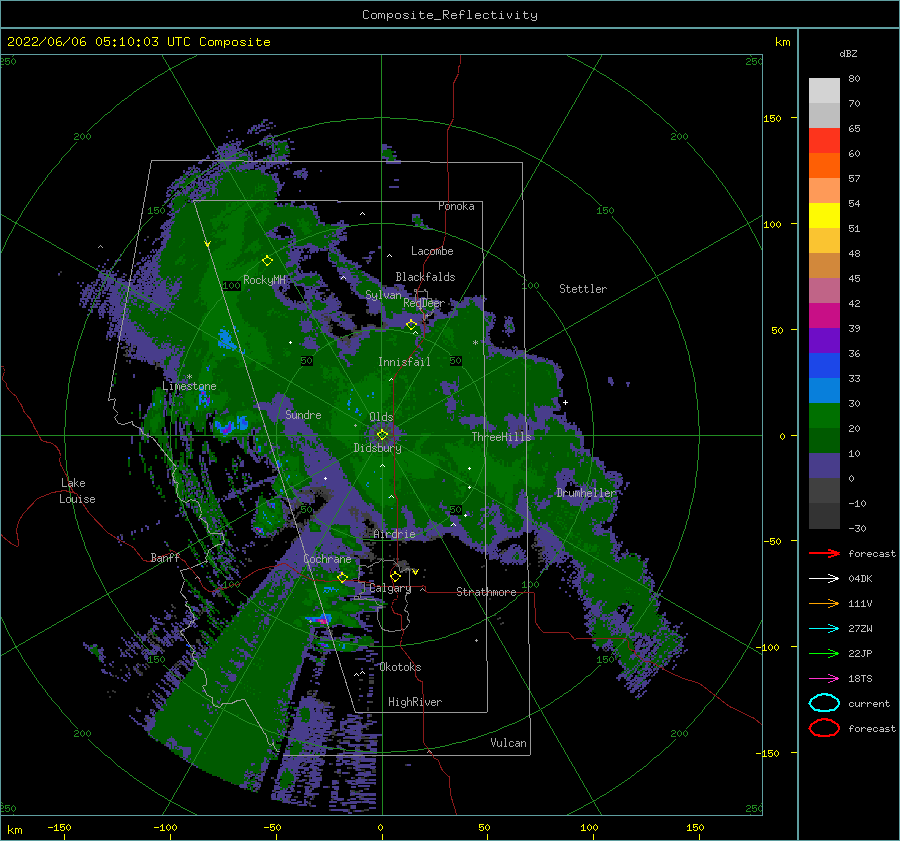This screenshot has height=841, width=900.
Task: Click the ThreeHills label
Action: [502, 437]
